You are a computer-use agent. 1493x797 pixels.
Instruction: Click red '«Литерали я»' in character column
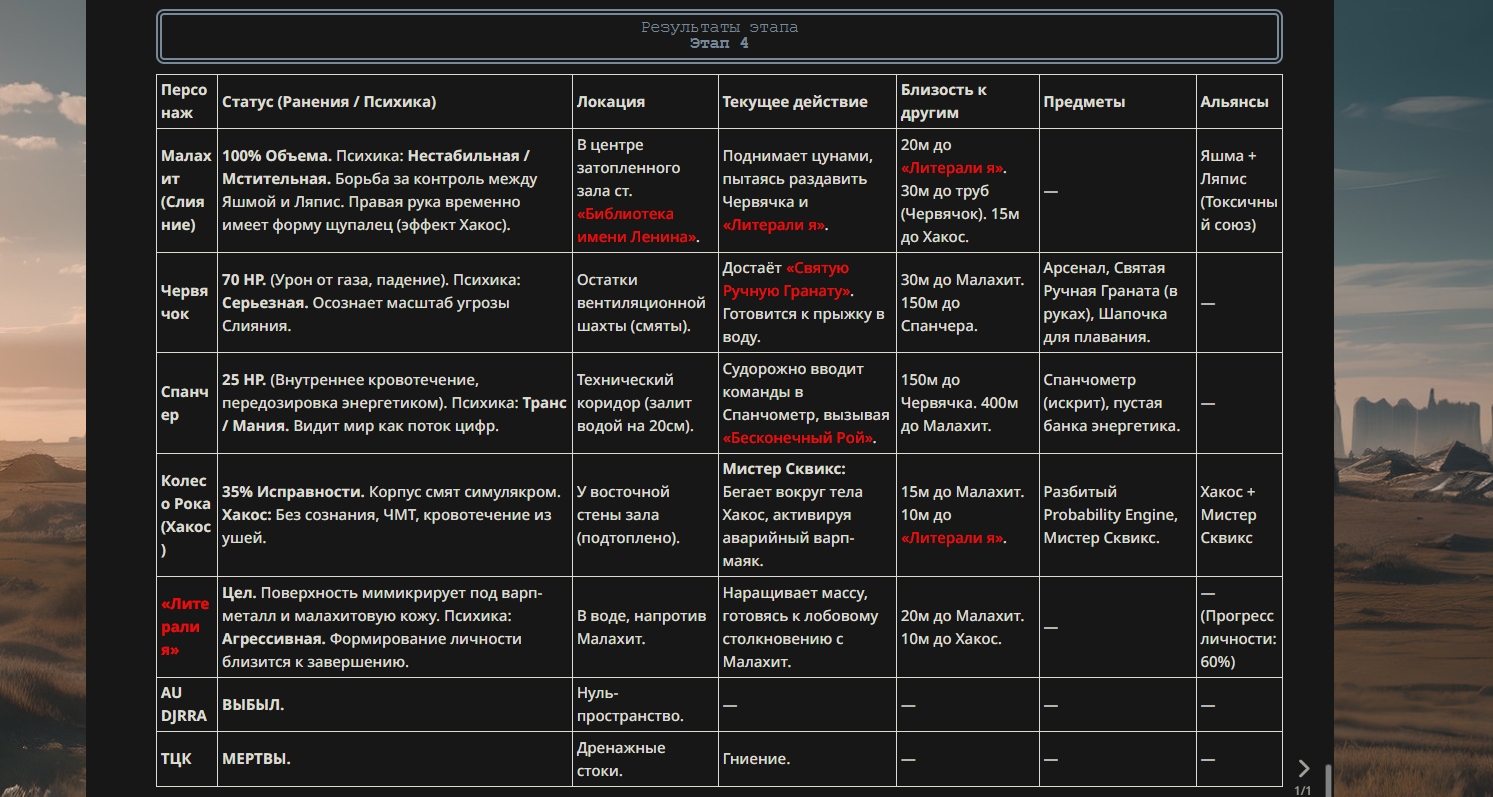[x=186, y=626]
